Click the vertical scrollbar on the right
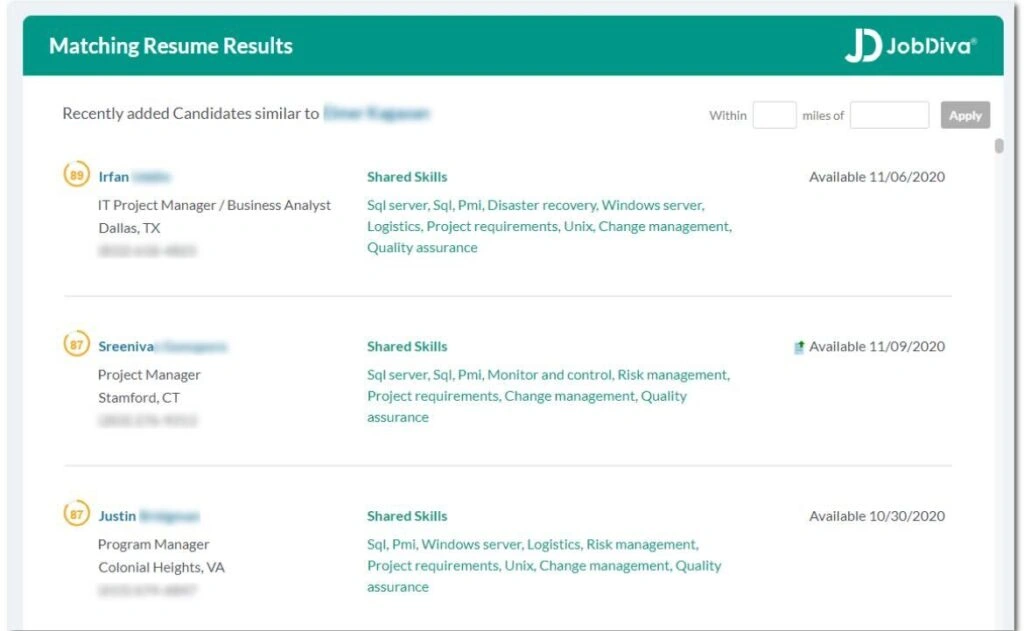 (996, 150)
